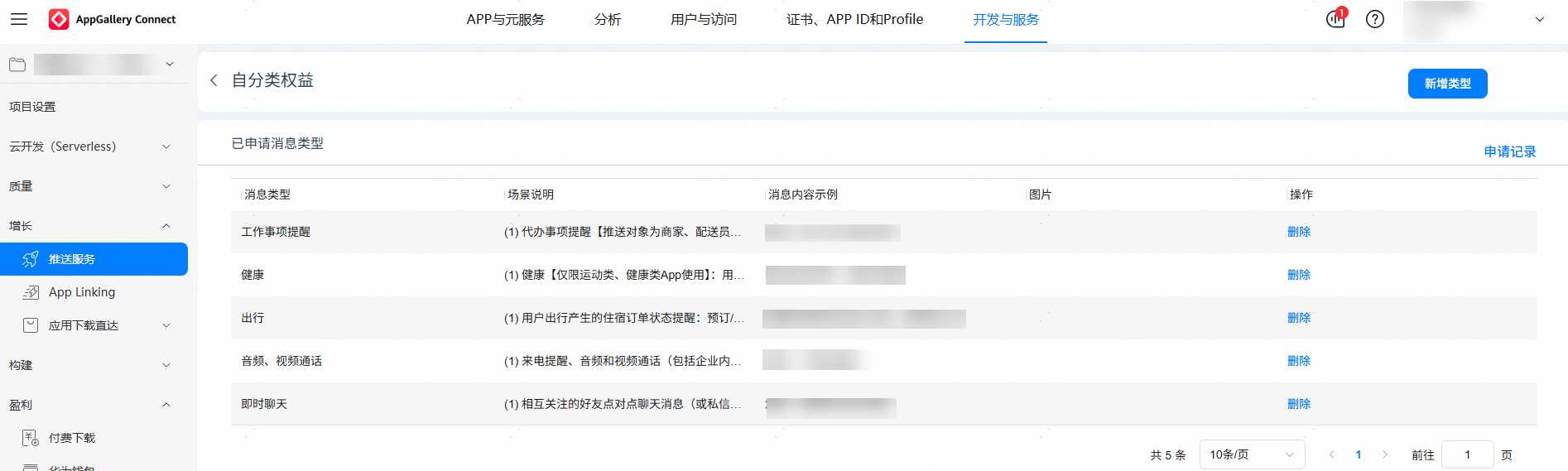This screenshot has height=471, width=1568.
Task: Open the 10条/页 page size dropdown
Action: tap(1252, 454)
